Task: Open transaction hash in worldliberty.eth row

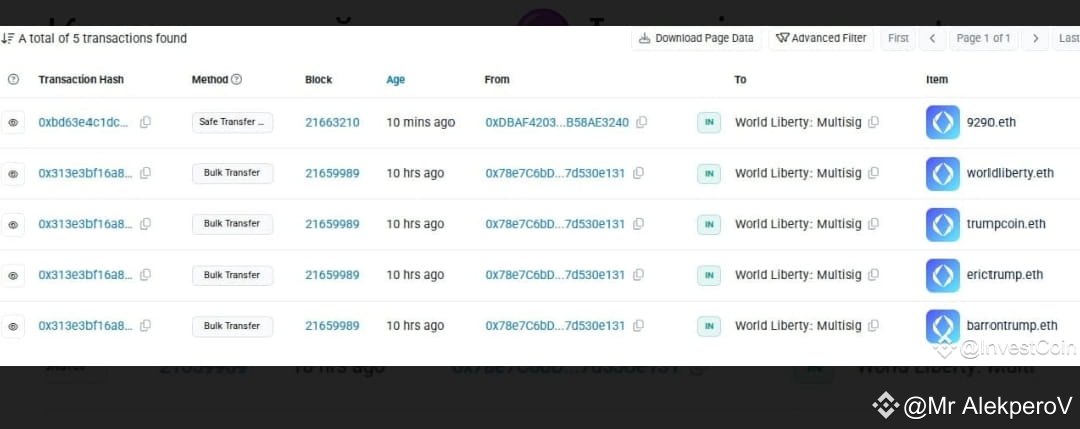Action: tap(85, 174)
